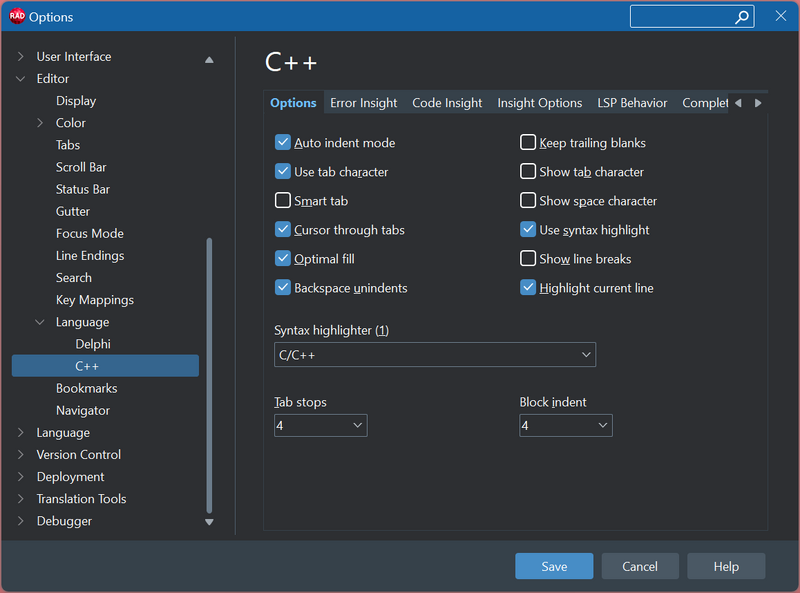The height and width of the screenshot is (593, 800).
Task: Select Status Bar in the tree
Action: pos(83,189)
